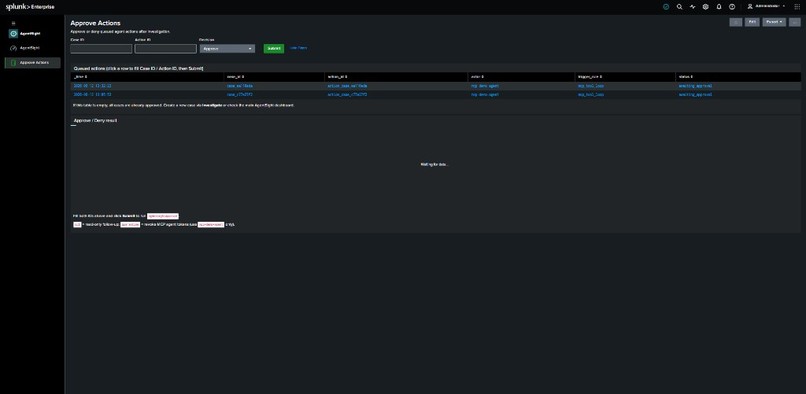Open the Decision dropdown set to Approve

(227, 49)
